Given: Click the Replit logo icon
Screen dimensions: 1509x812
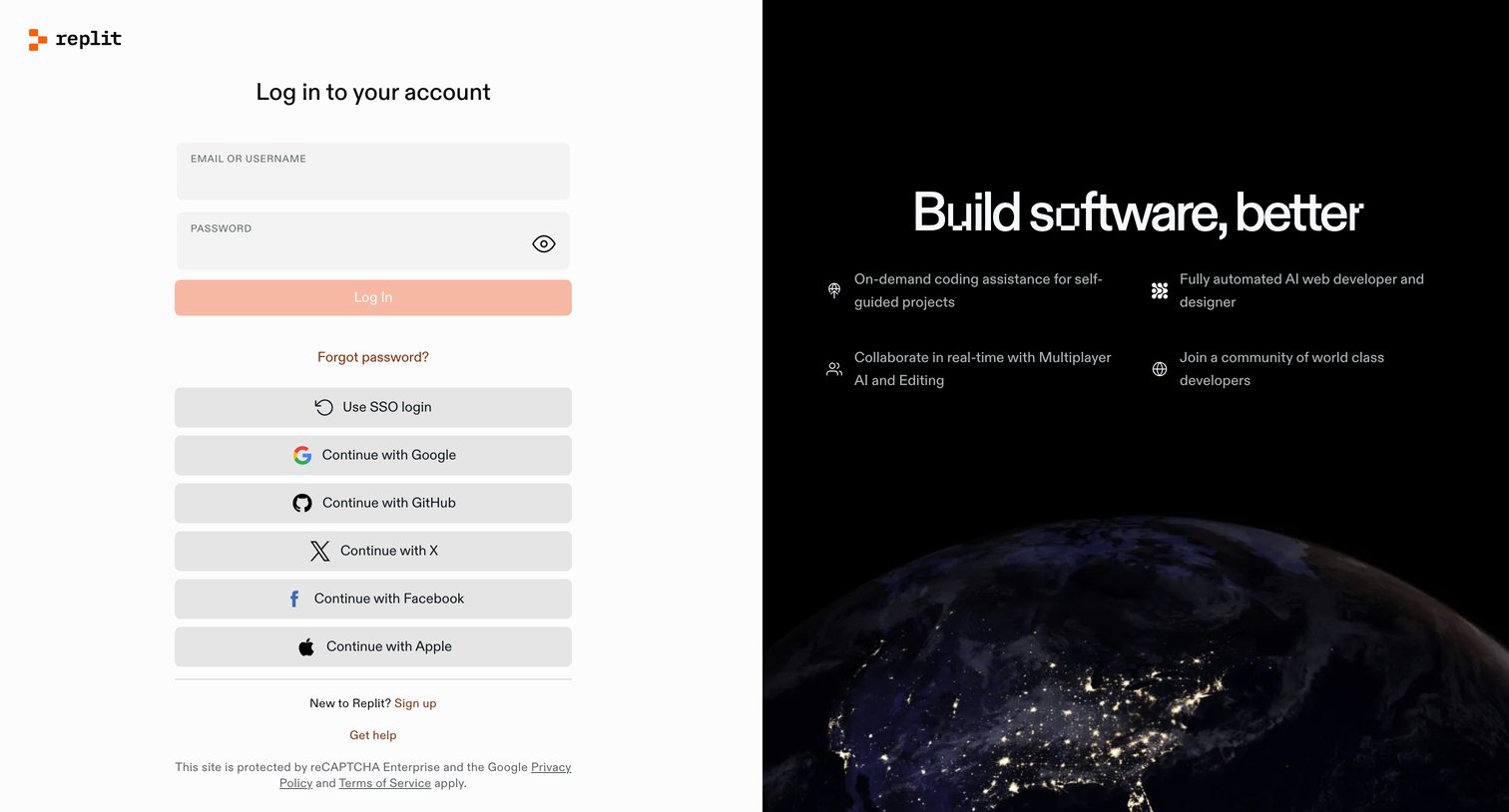Looking at the screenshot, I should coord(38,40).
